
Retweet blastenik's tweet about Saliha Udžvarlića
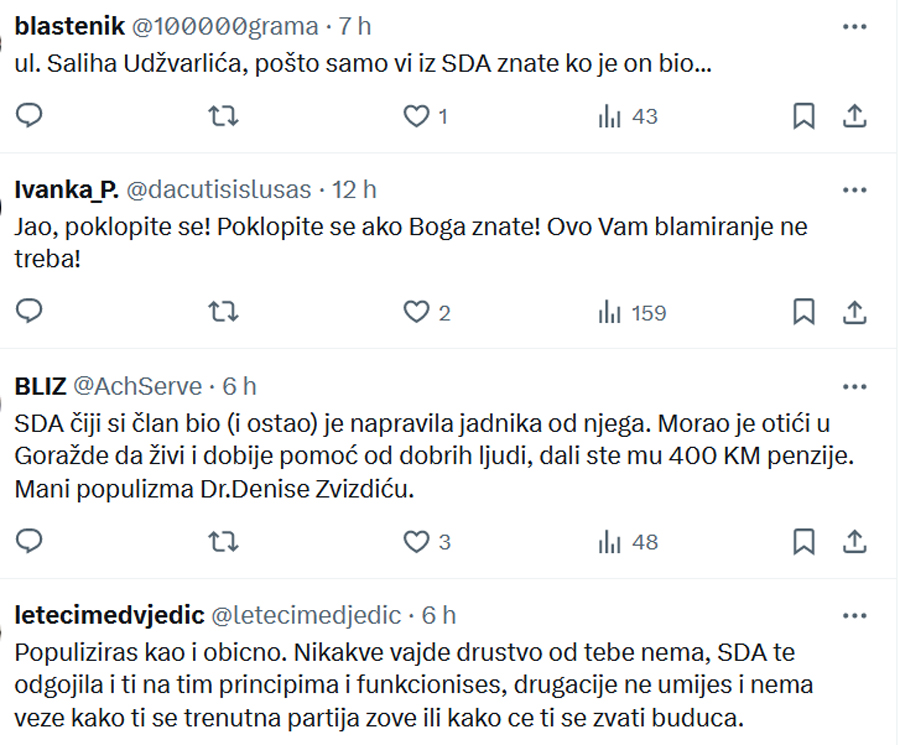(x=223, y=116)
